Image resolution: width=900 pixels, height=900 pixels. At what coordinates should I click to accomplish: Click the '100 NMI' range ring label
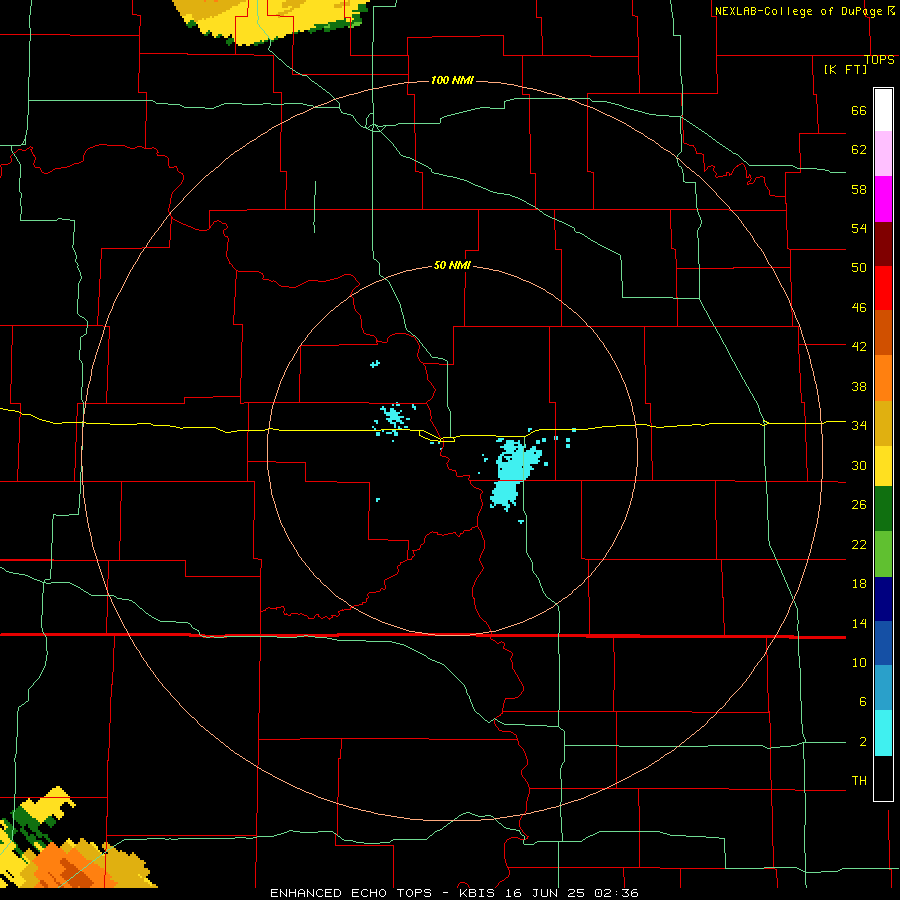click(x=452, y=80)
